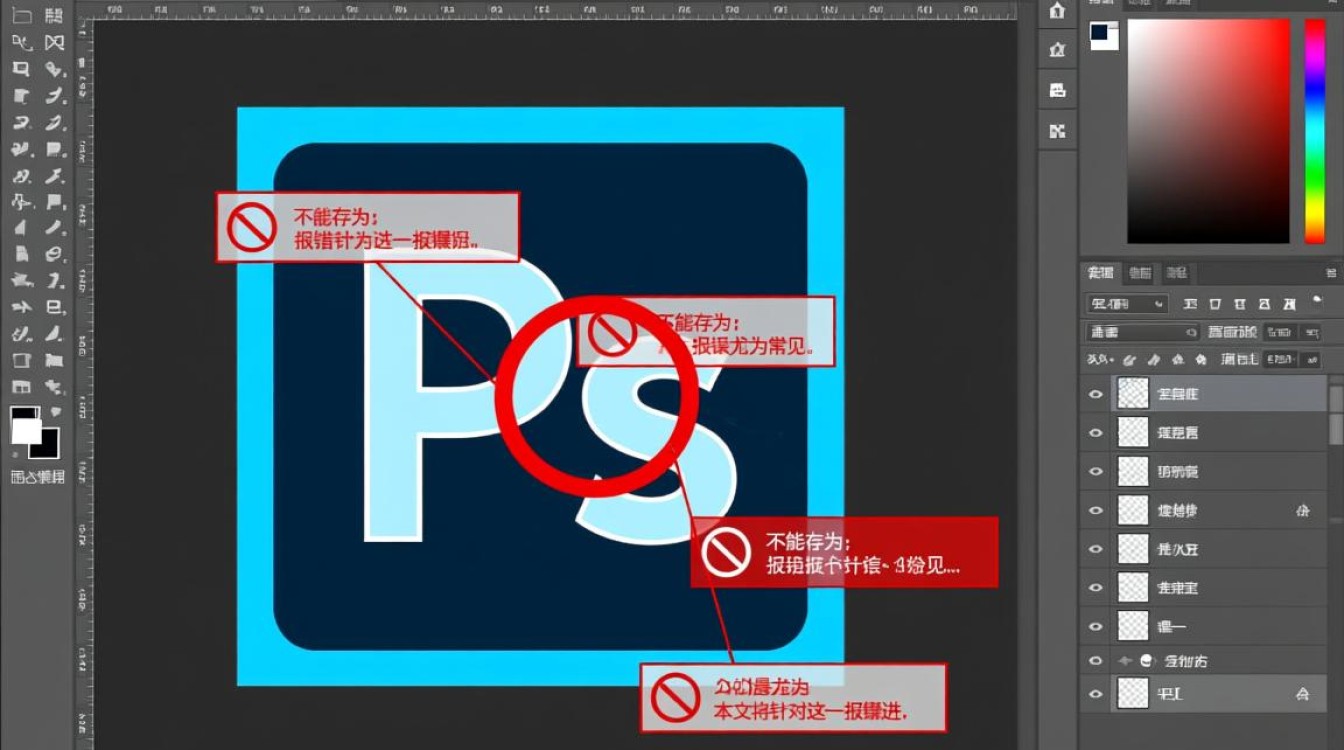Open the third icon in collapsed panel dock
The height and width of the screenshot is (750, 1344).
(1057, 90)
